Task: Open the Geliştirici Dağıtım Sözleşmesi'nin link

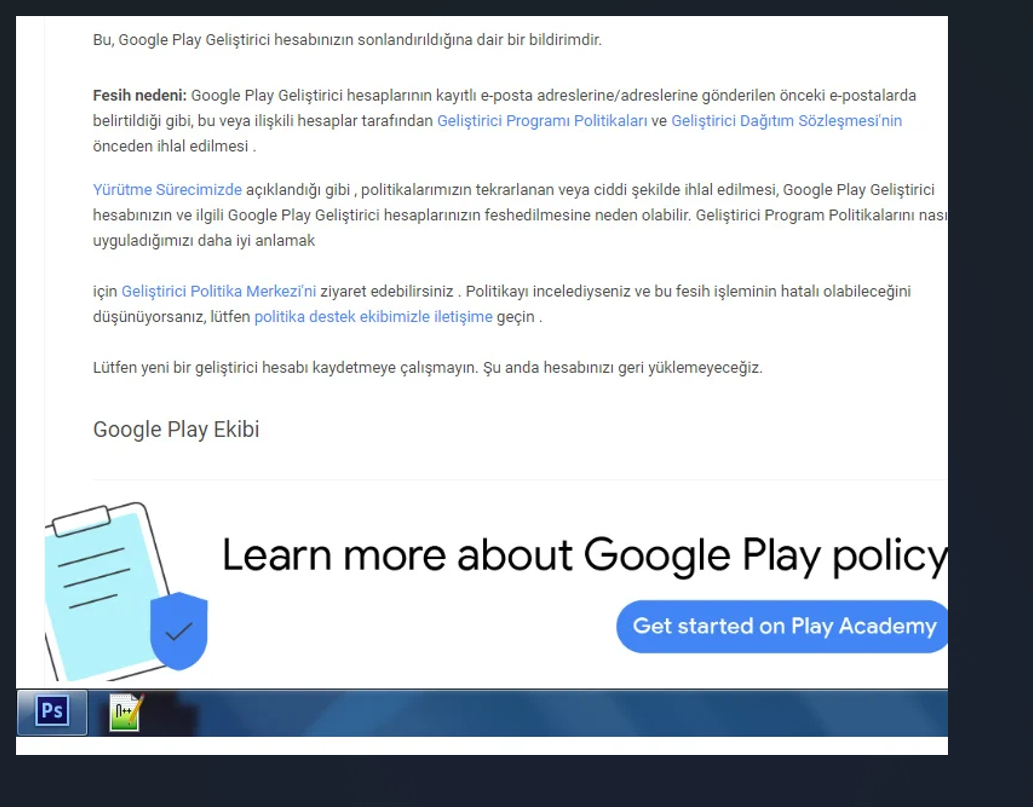Action: [787, 121]
